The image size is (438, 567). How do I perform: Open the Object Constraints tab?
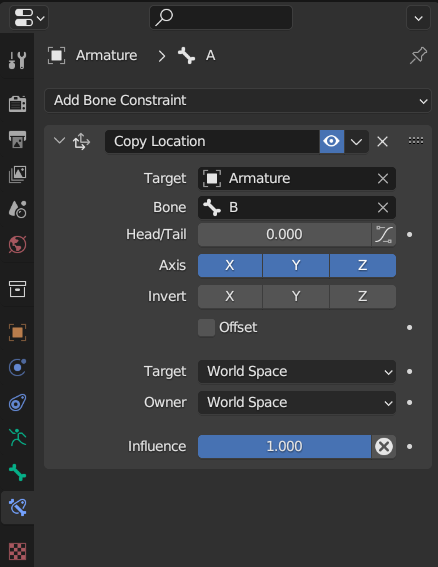pos(17,403)
